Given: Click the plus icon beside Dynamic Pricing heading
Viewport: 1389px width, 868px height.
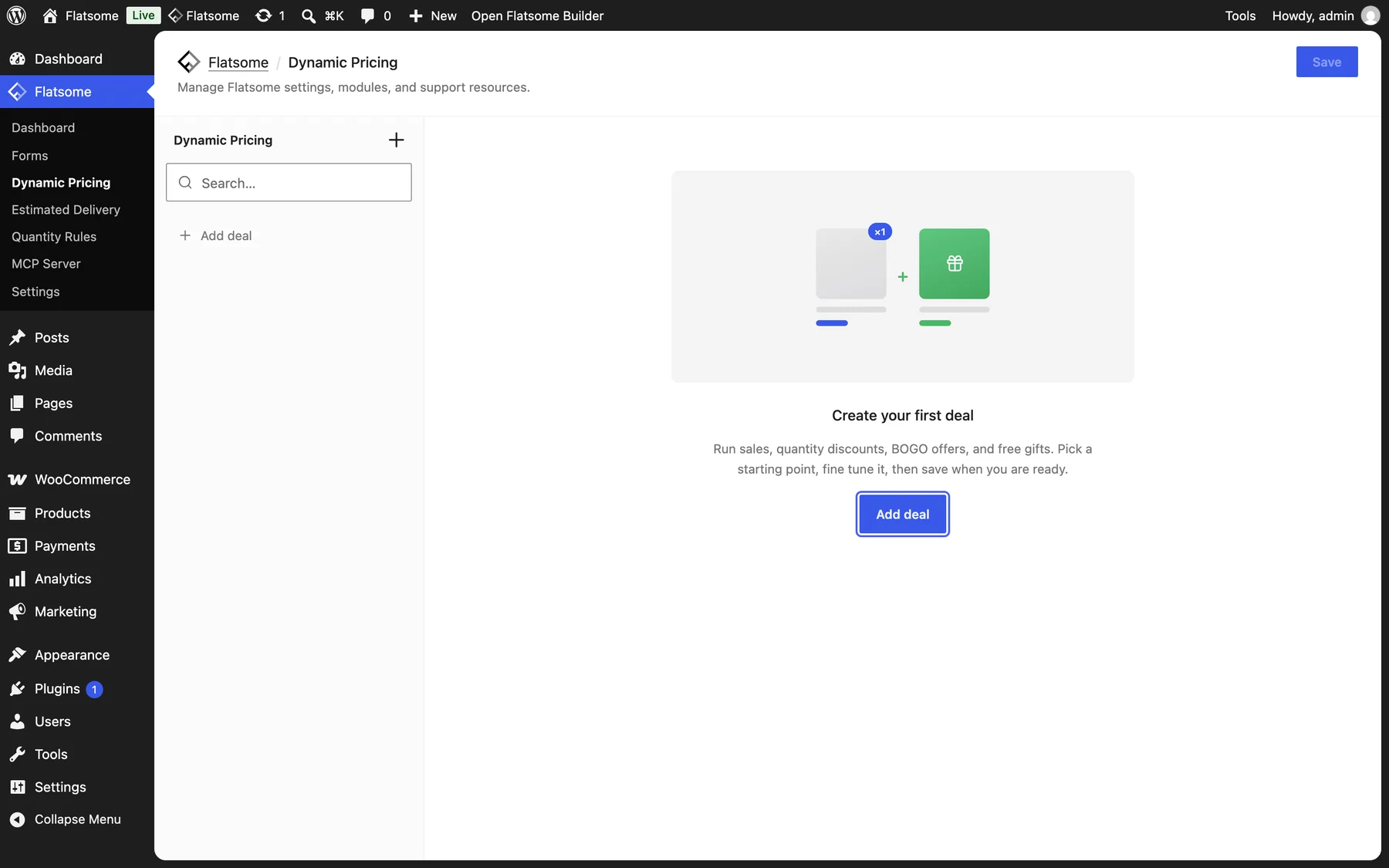Looking at the screenshot, I should (x=396, y=140).
